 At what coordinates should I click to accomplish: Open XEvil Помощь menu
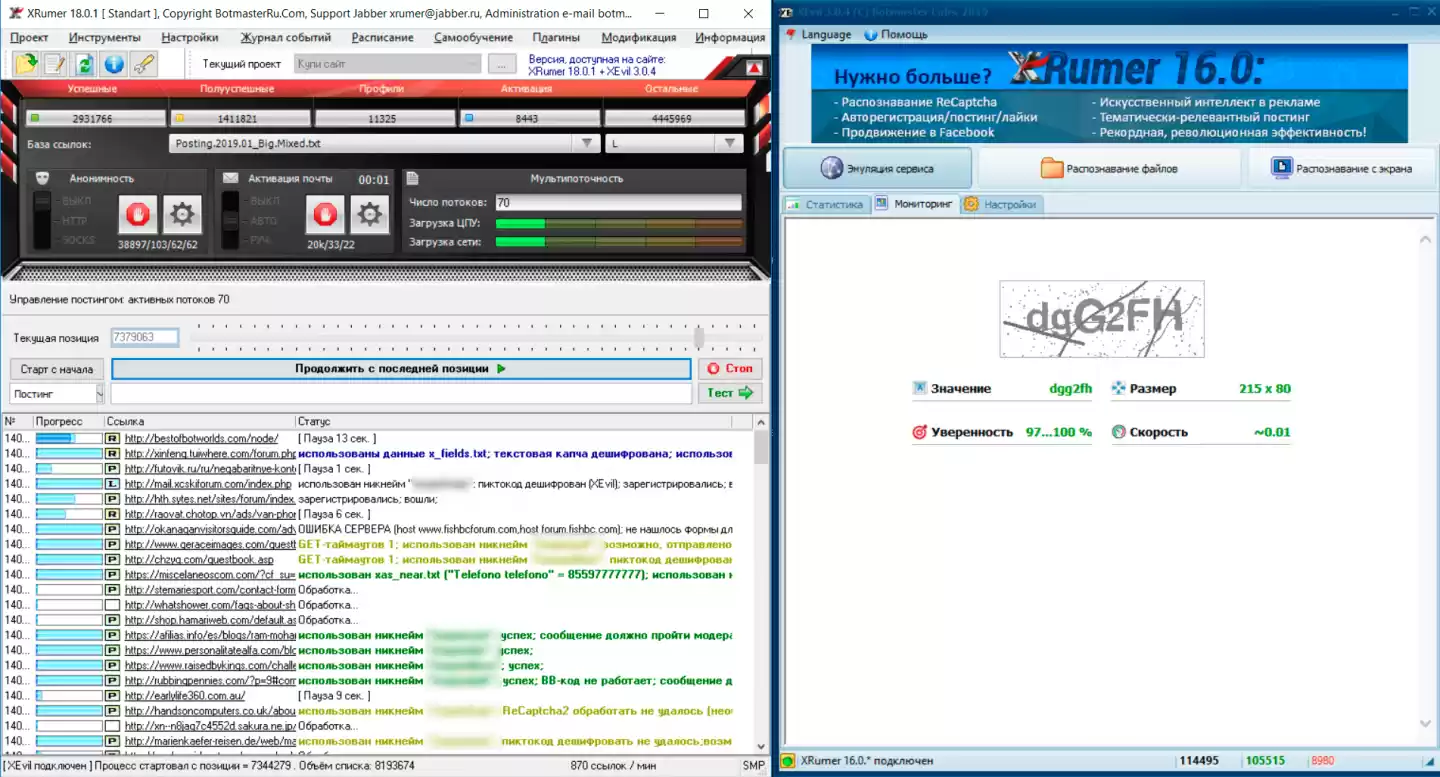pyautogui.click(x=896, y=34)
